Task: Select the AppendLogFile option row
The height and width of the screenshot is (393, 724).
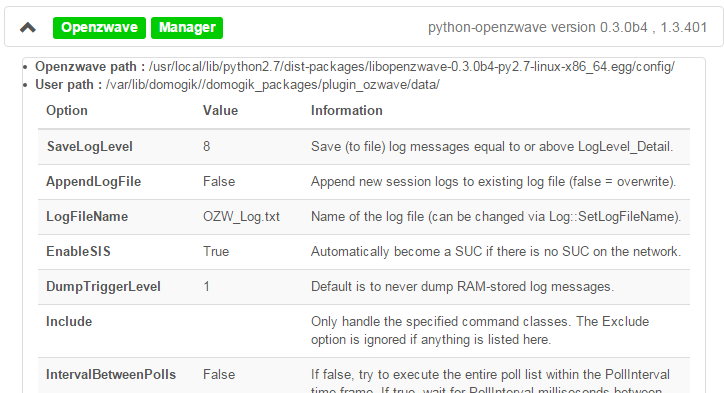Action: (364, 182)
